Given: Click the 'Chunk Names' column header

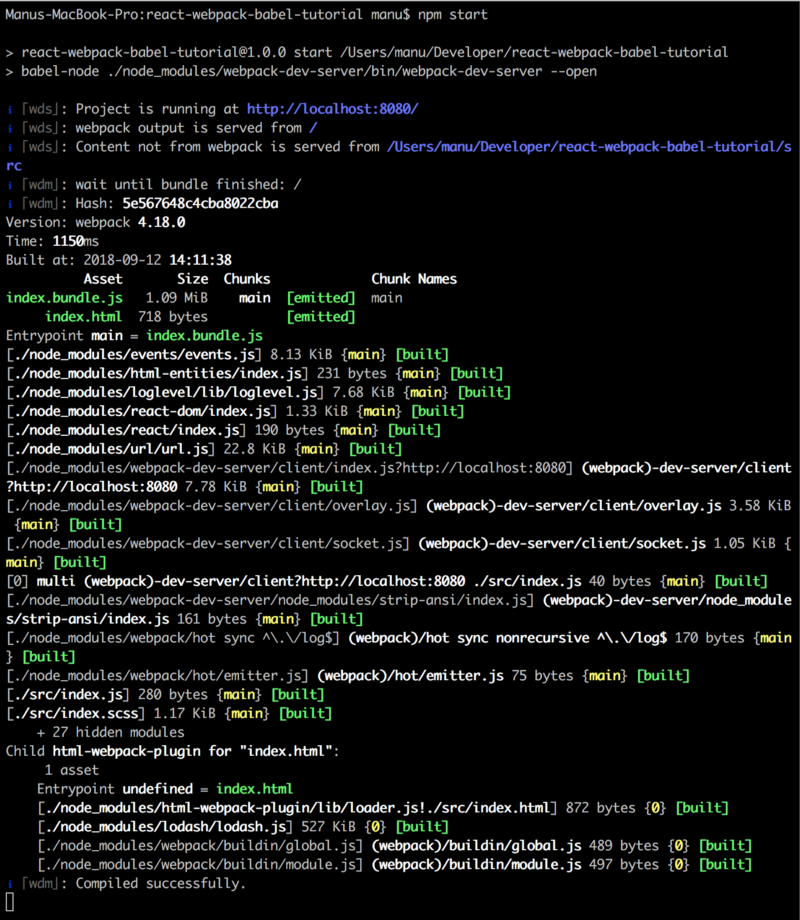Looking at the screenshot, I should (414, 279).
